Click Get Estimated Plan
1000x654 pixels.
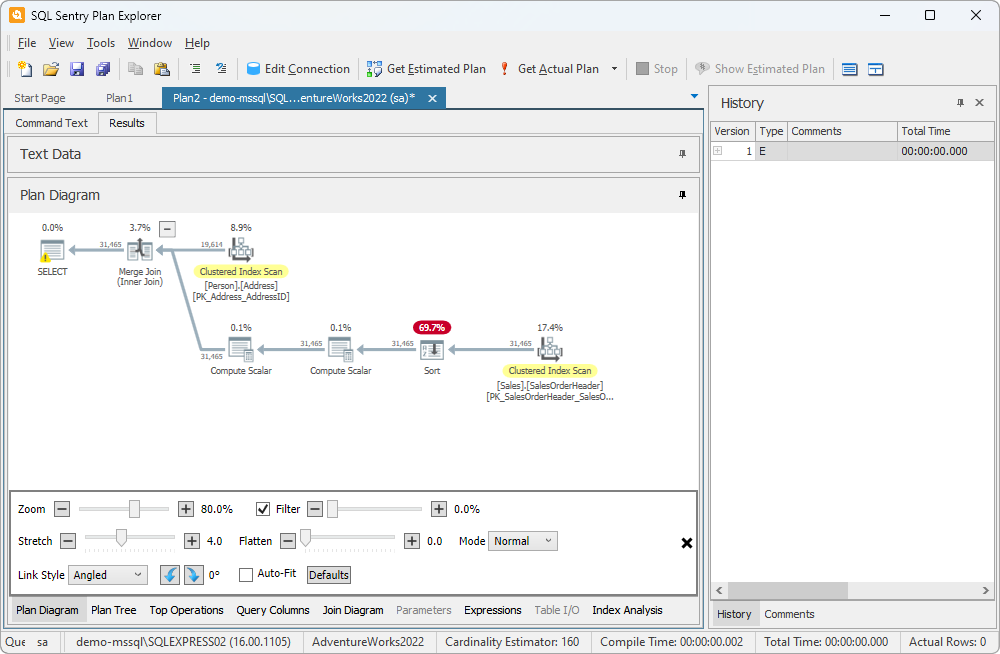point(426,69)
